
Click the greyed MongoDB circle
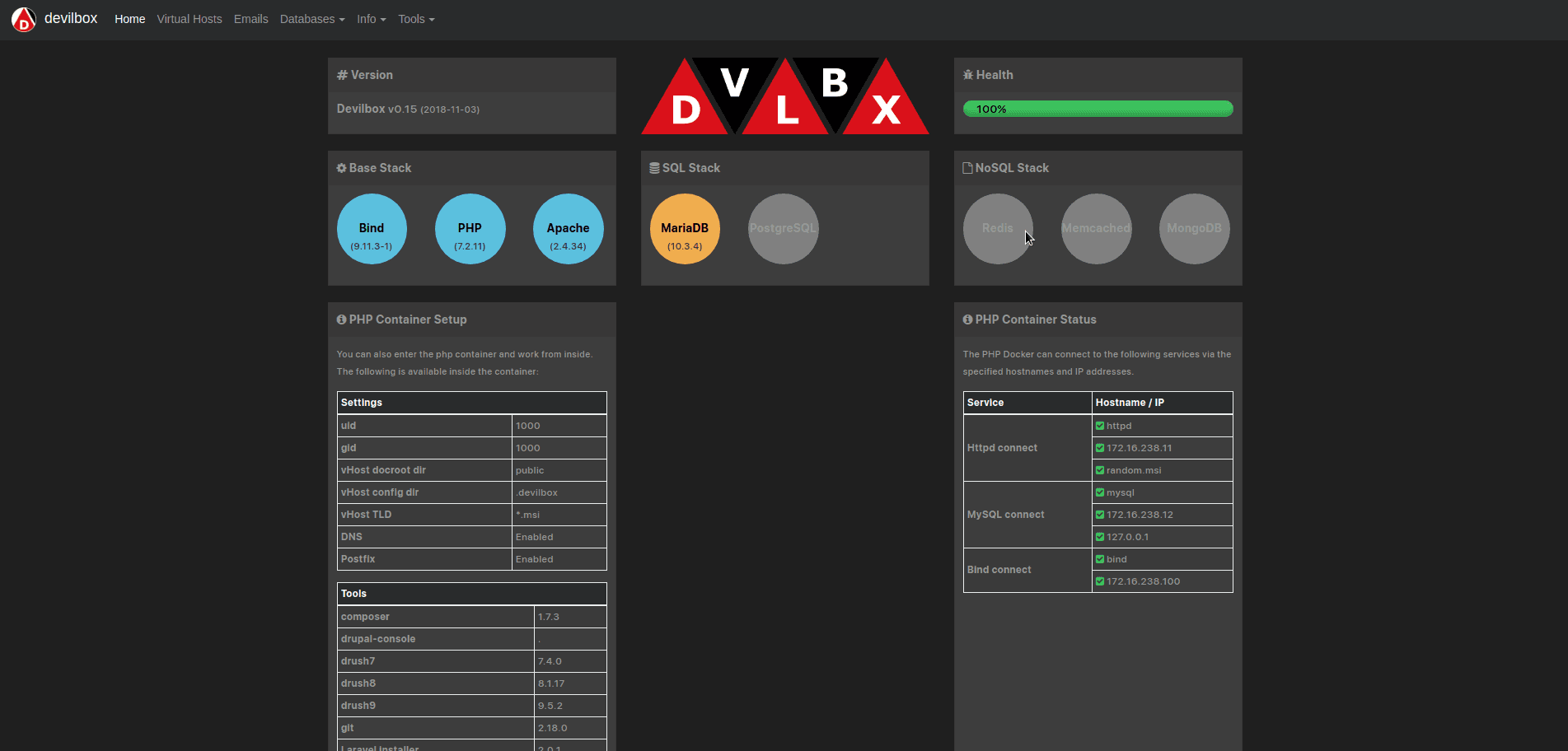coord(1194,229)
